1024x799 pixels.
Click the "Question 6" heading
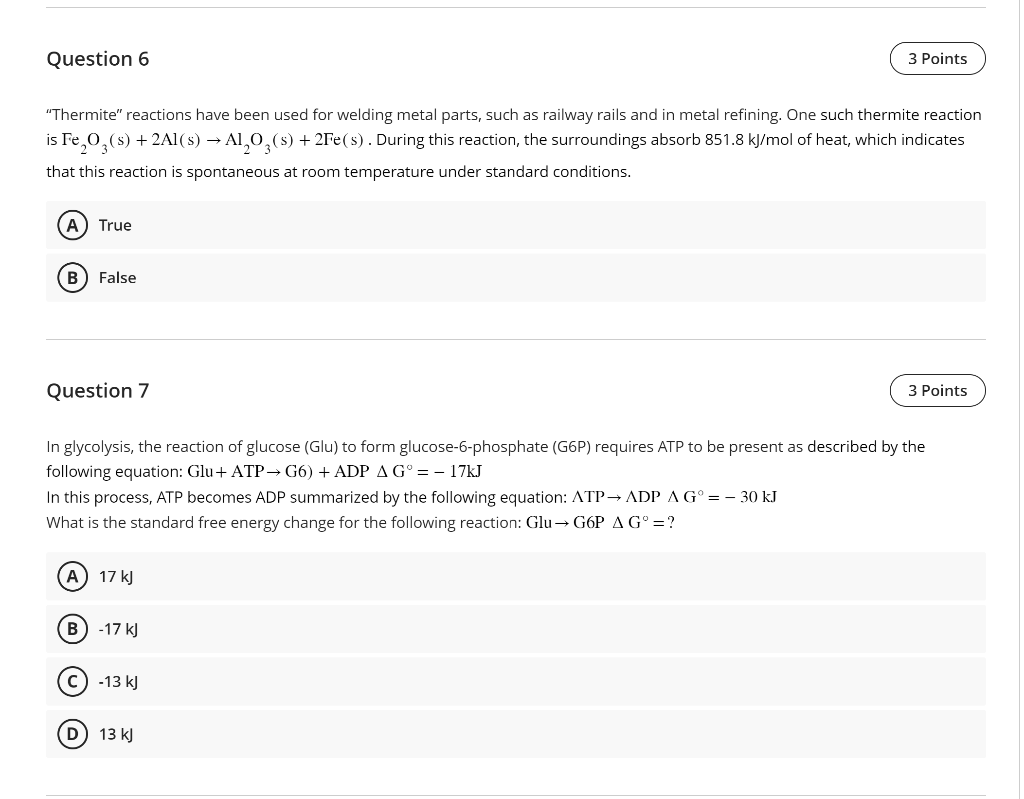(x=97, y=59)
